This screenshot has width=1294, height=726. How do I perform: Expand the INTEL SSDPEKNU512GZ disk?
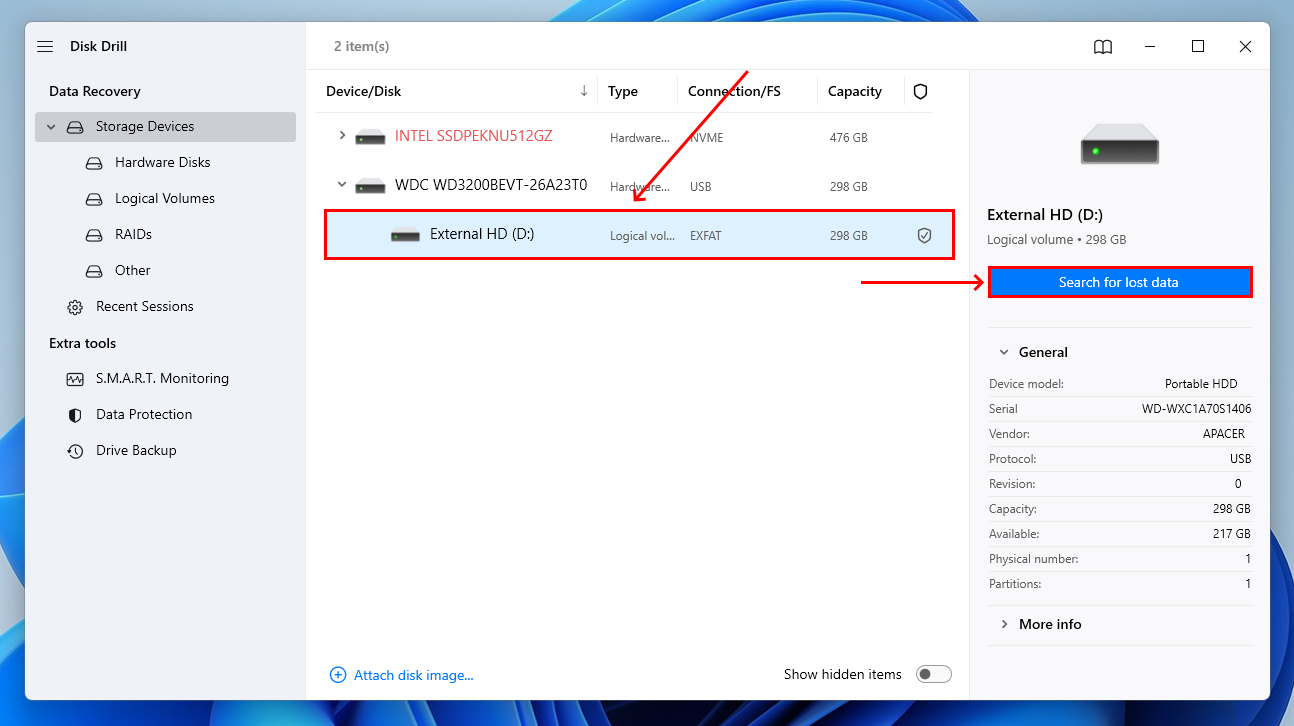click(342, 136)
